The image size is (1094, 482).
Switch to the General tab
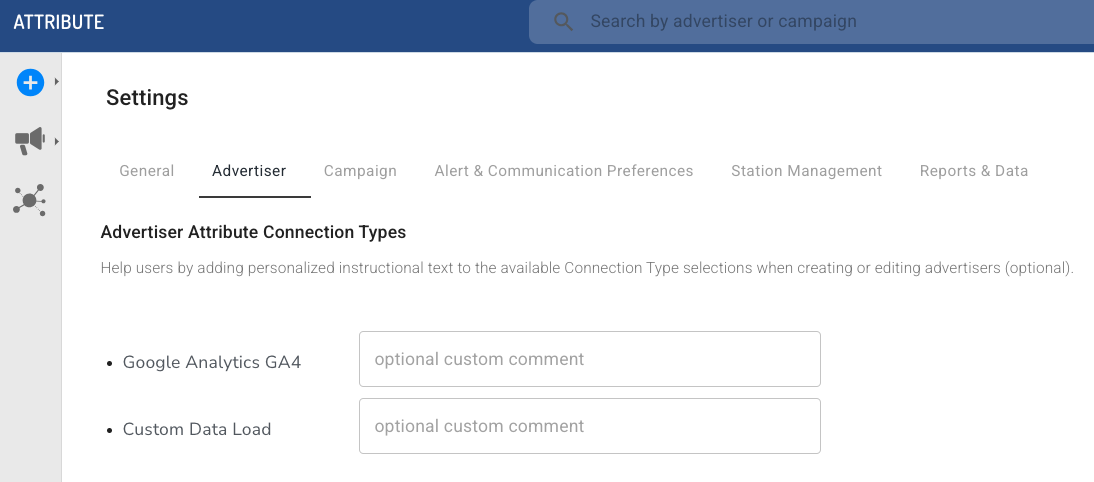point(147,171)
